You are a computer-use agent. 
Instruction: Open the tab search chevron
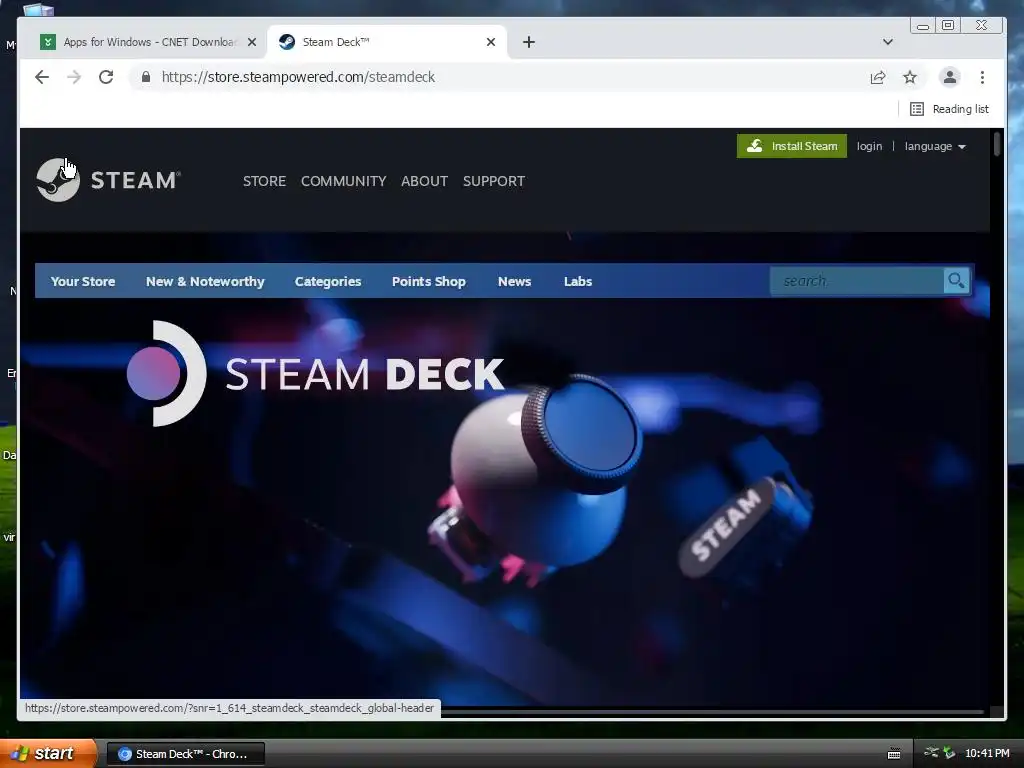(888, 42)
